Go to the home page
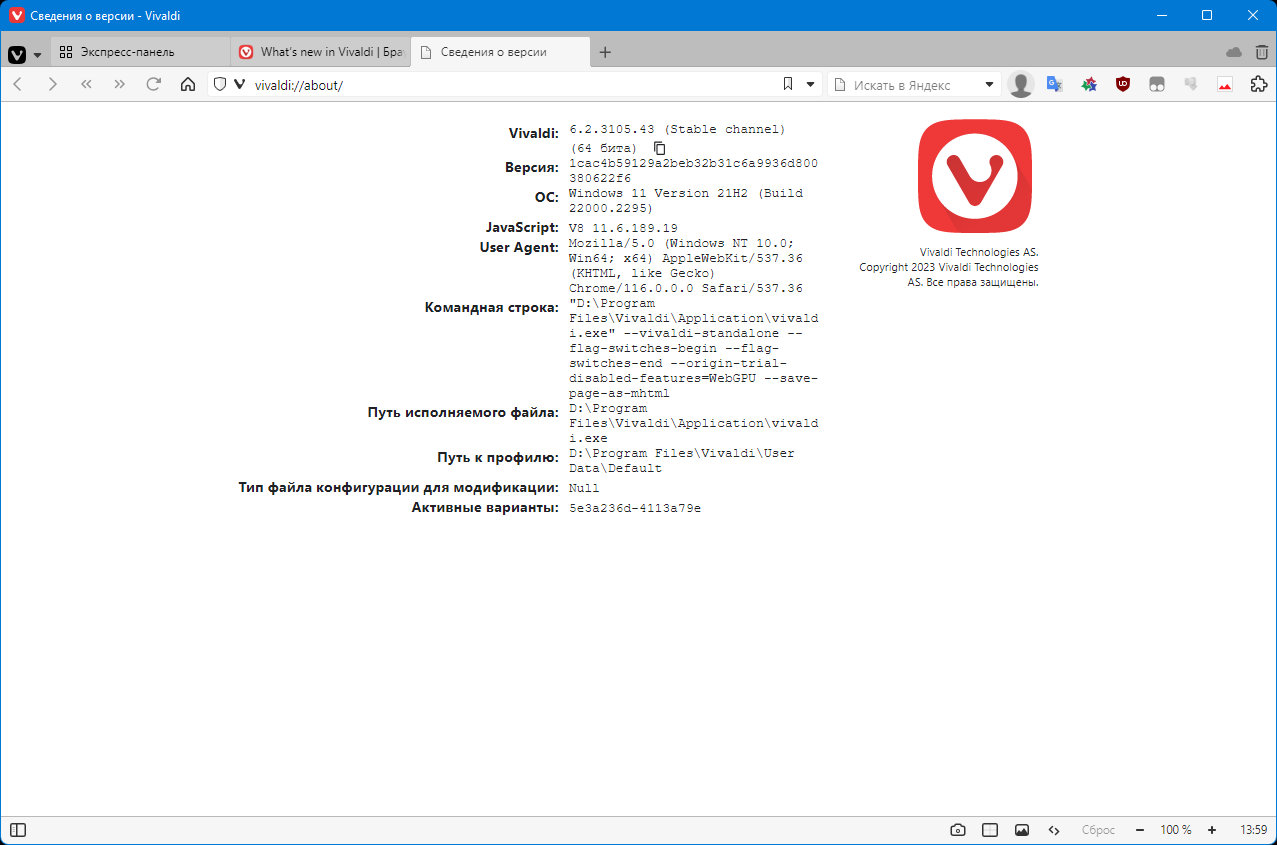Screen dimensions: 1277x845 tap(187, 84)
